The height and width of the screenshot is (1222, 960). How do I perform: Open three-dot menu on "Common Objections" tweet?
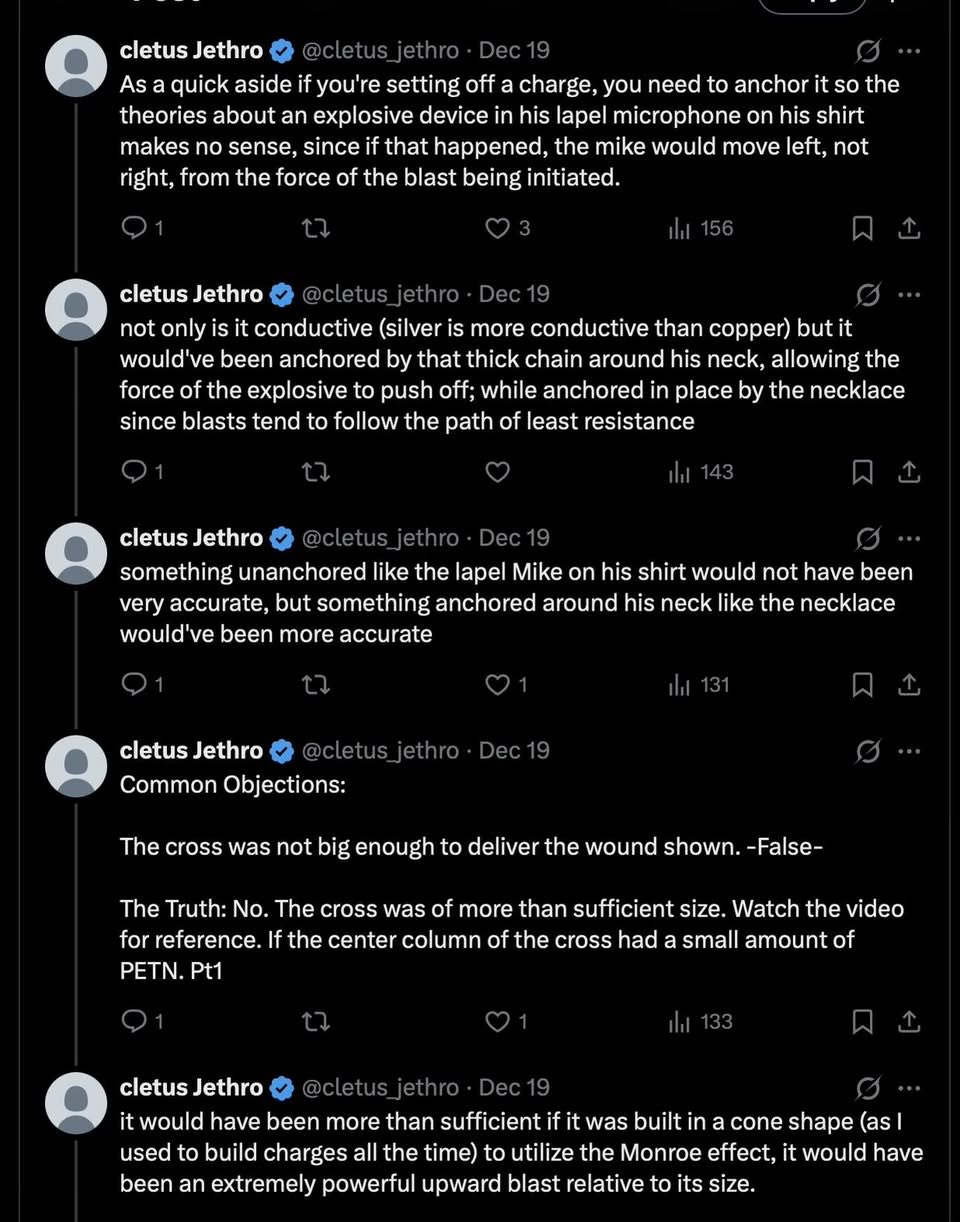coord(908,751)
